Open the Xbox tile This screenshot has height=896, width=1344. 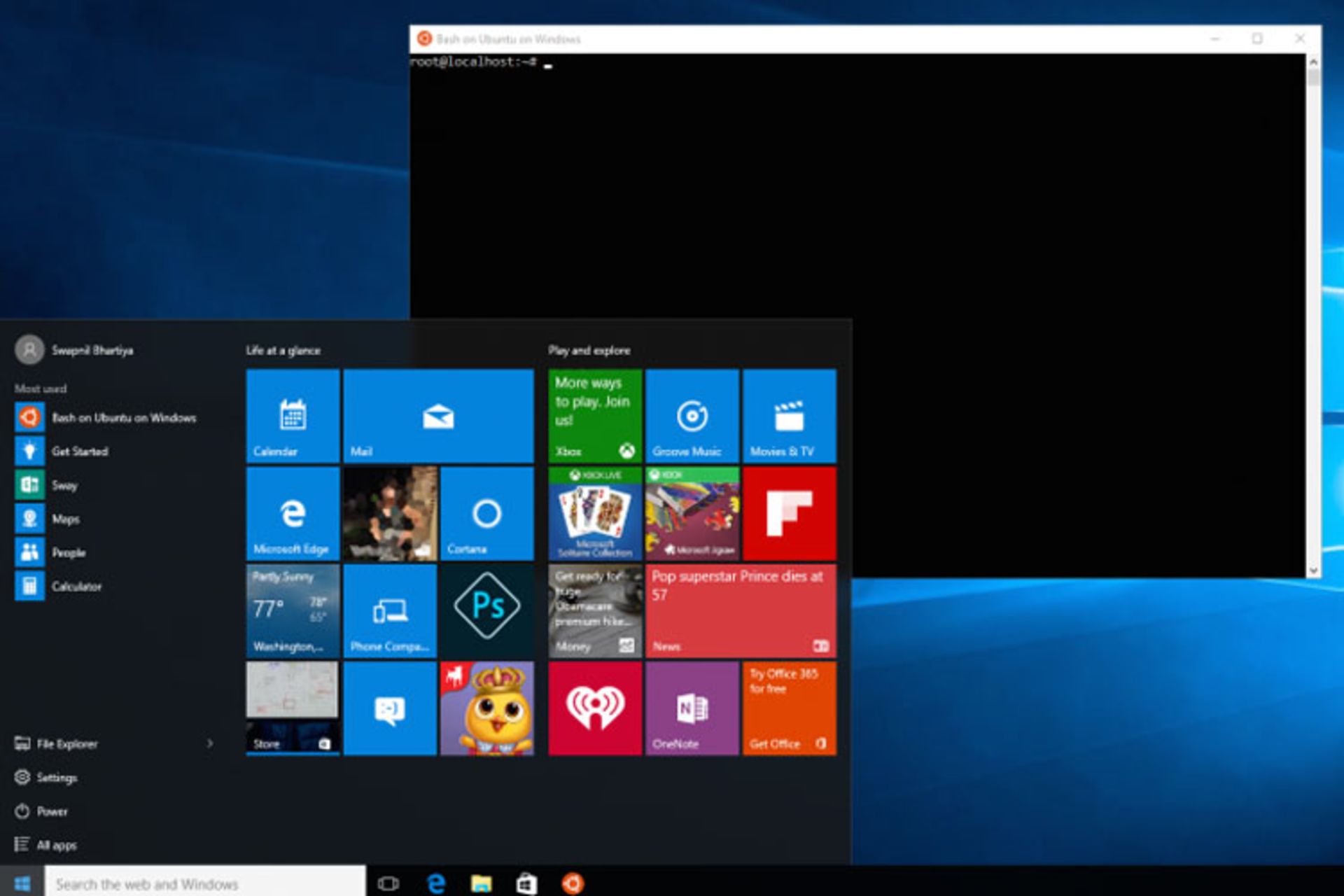tap(595, 416)
